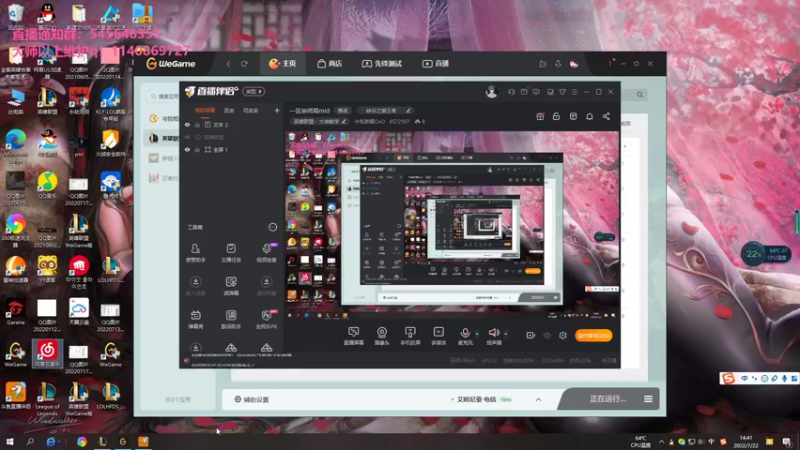Open the streamer profile avatar in 直播伴侣

tap(491, 92)
